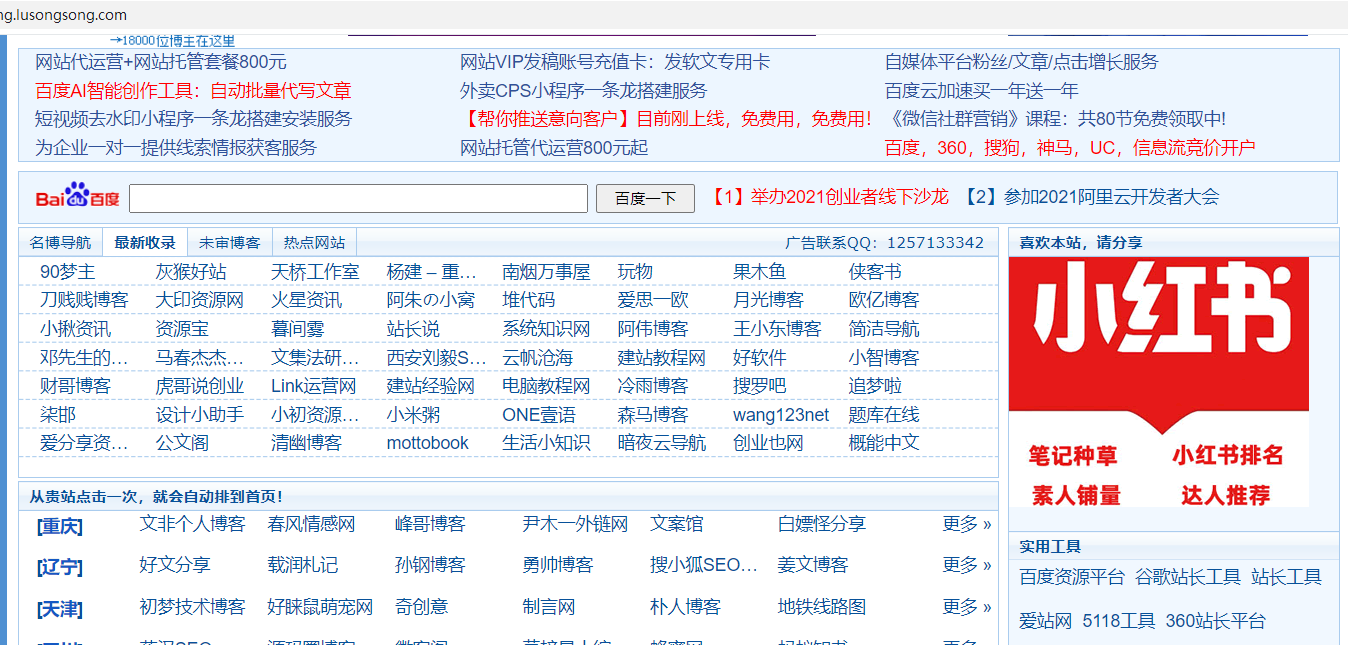
Task: Switch to the 热点网站 tab
Action: [314, 243]
